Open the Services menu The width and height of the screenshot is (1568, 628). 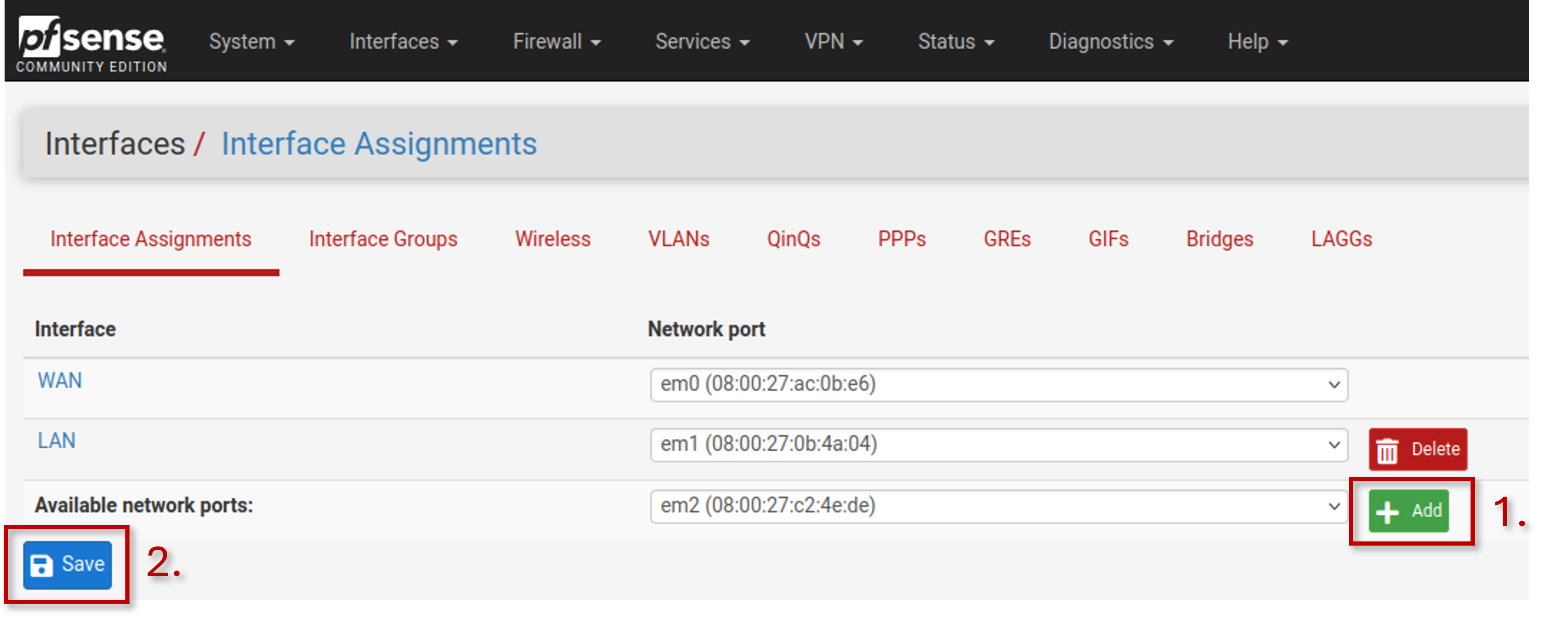click(702, 41)
